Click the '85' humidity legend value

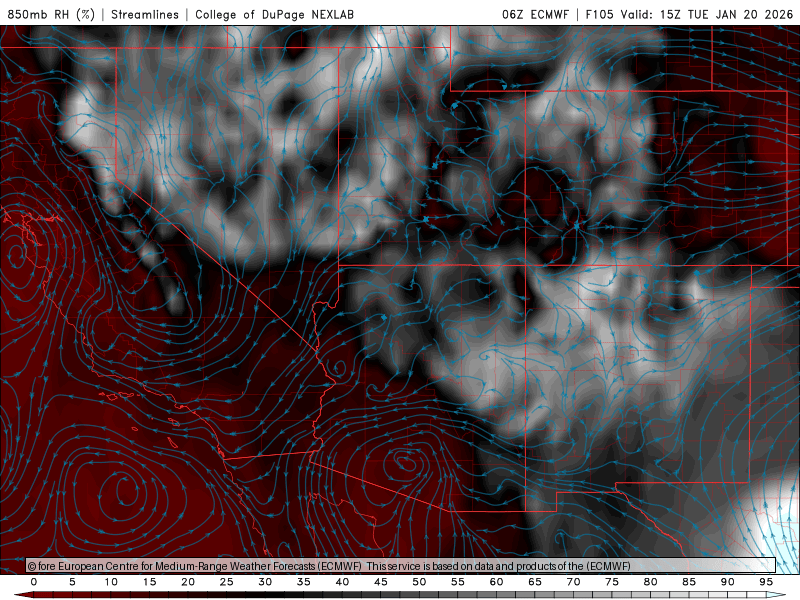689,582
